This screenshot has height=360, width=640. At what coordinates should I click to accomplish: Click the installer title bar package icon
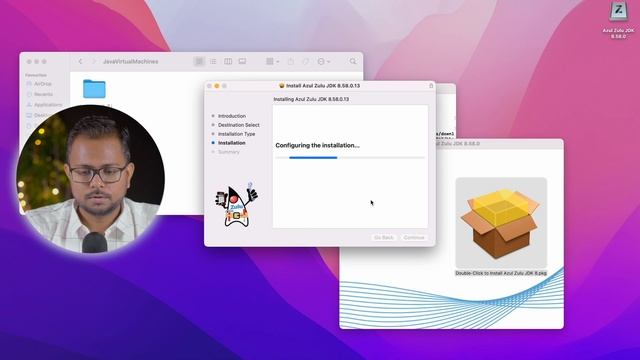(281, 86)
